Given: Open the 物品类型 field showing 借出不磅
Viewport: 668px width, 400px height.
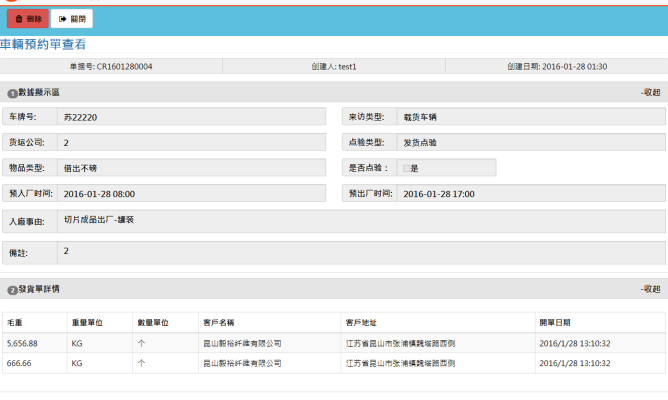Looking at the screenshot, I should (x=191, y=167).
